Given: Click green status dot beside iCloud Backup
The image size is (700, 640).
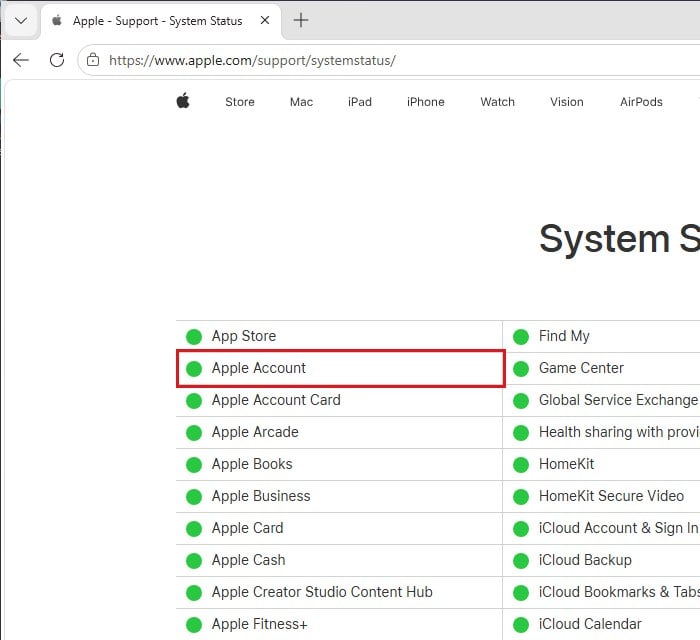Looking at the screenshot, I should pos(521,561).
